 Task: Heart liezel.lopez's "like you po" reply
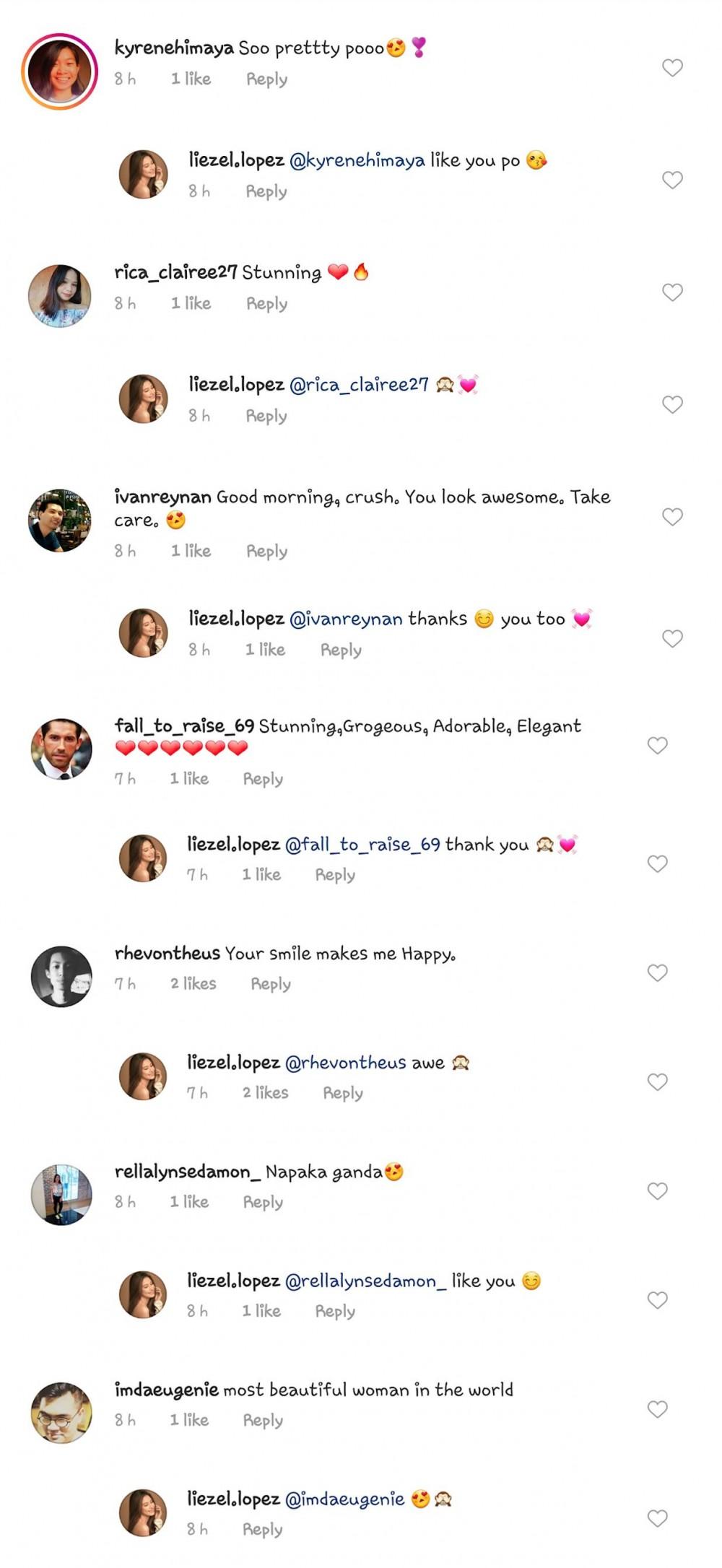point(672,180)
